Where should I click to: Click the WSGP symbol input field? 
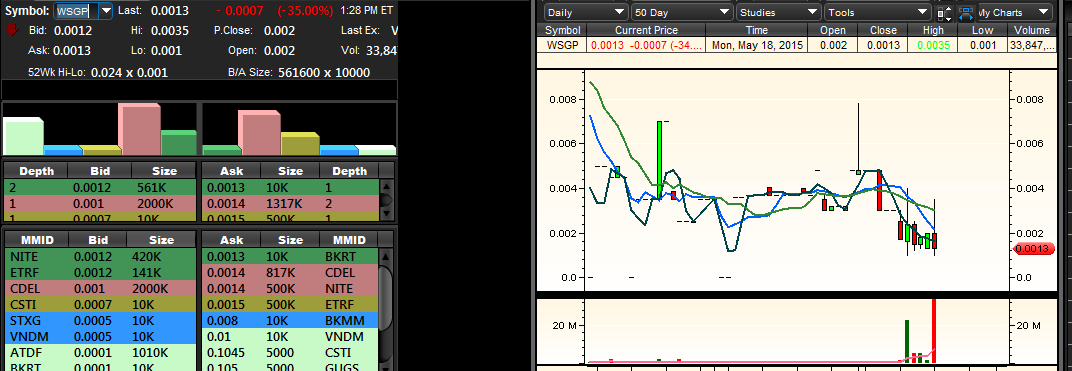coord(76,11)
